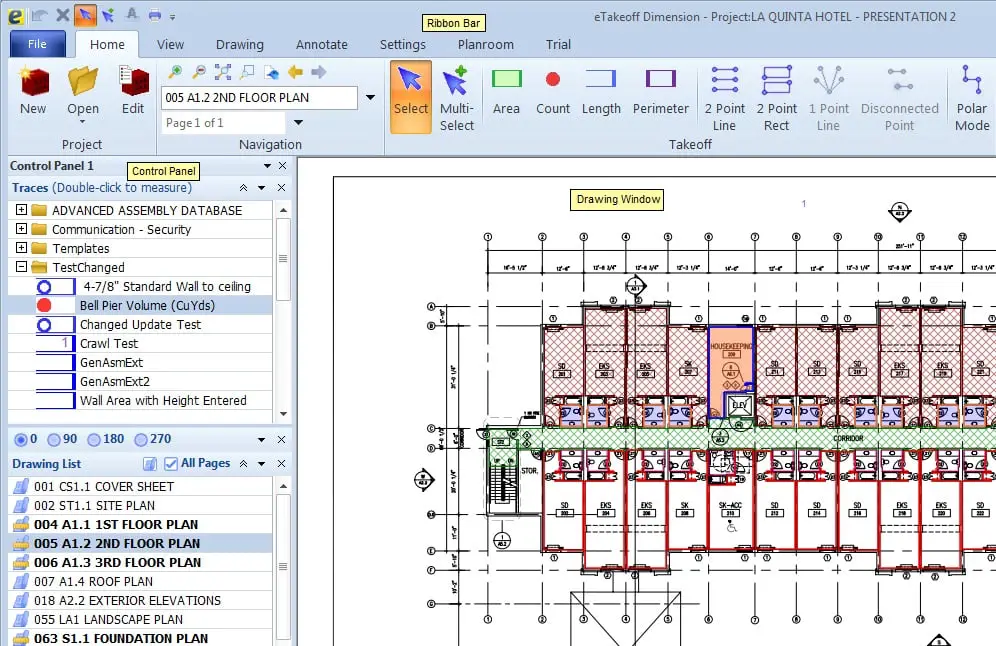Image resolution: width=996 pixels, height=646 pixels.
Task: Go to previous drawing with yellow back arrow
Action: click(x=295, y=72)
